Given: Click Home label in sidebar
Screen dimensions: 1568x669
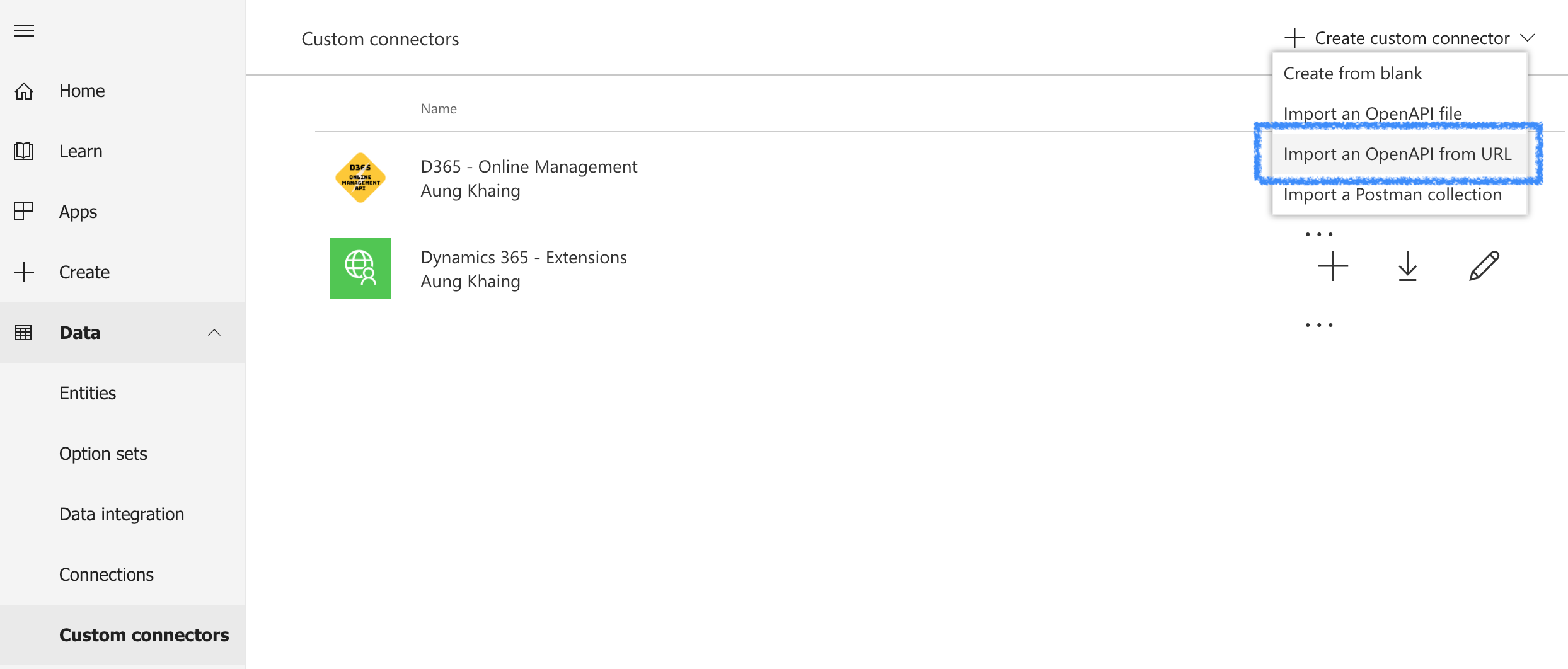Looking at the screenshot, I should coord(82,91).
